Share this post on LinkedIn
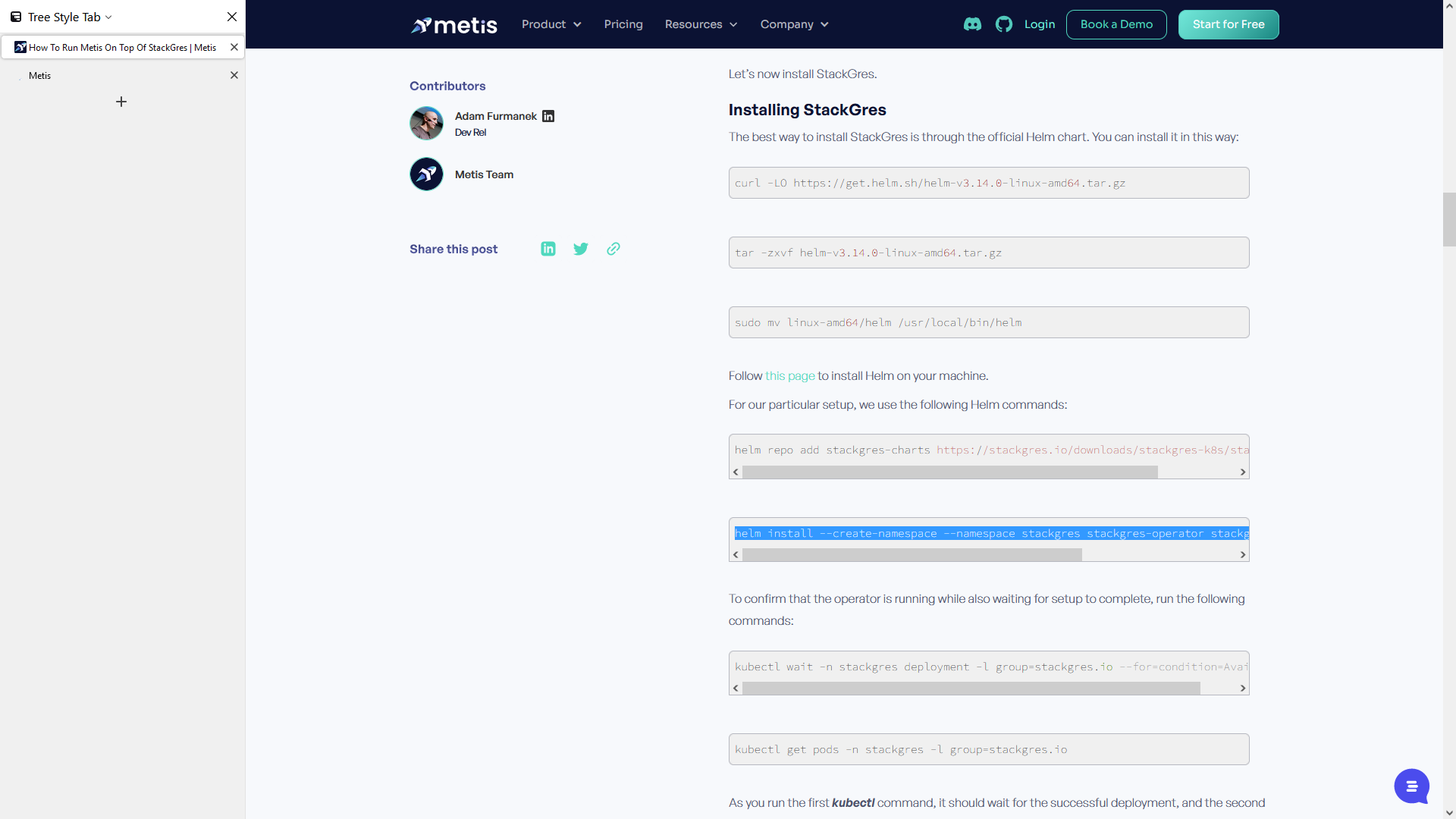The height and width of the screenshot is (819, 1456). tap(548, 249)
